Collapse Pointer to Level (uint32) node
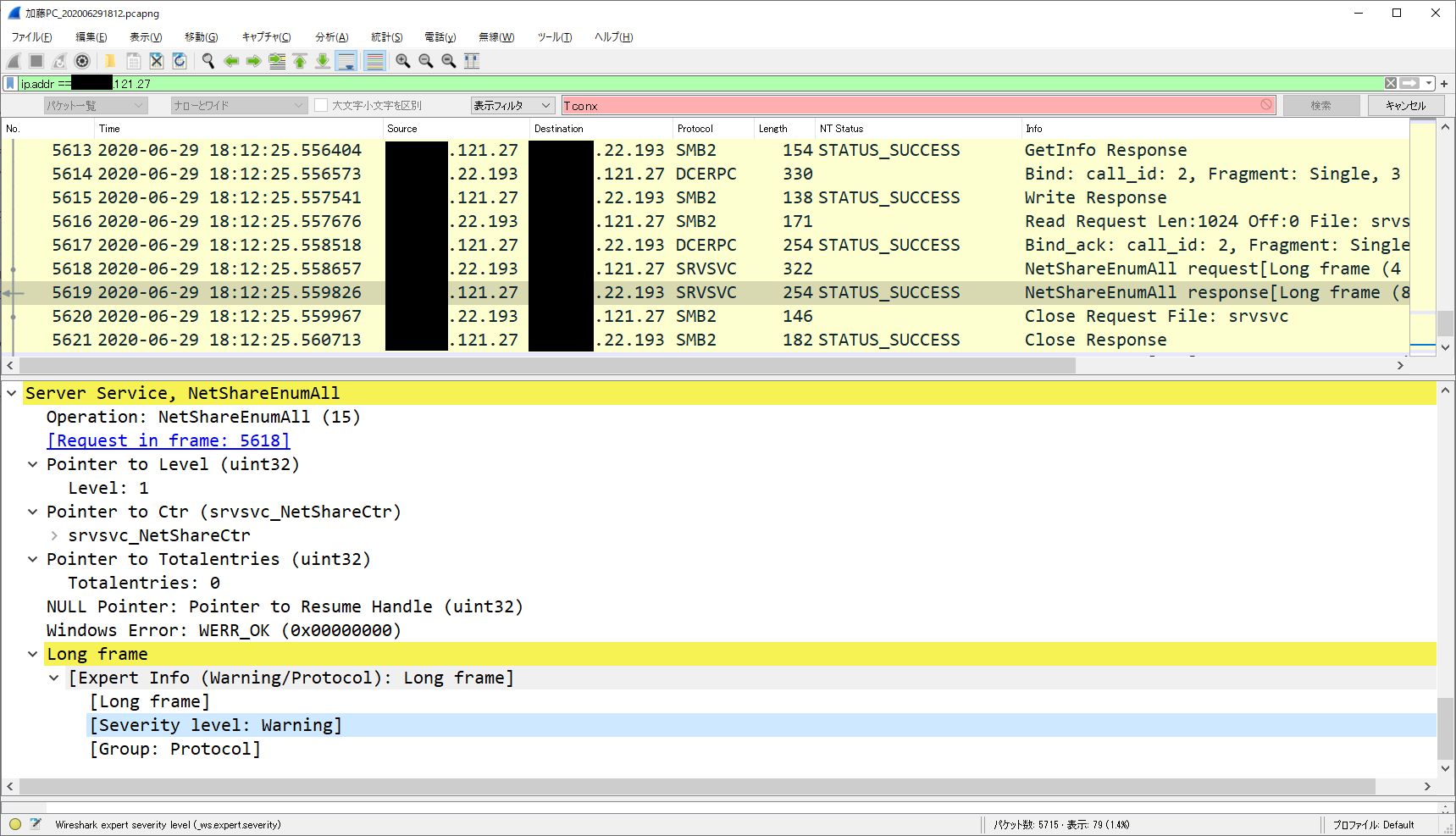 [33, 464]
